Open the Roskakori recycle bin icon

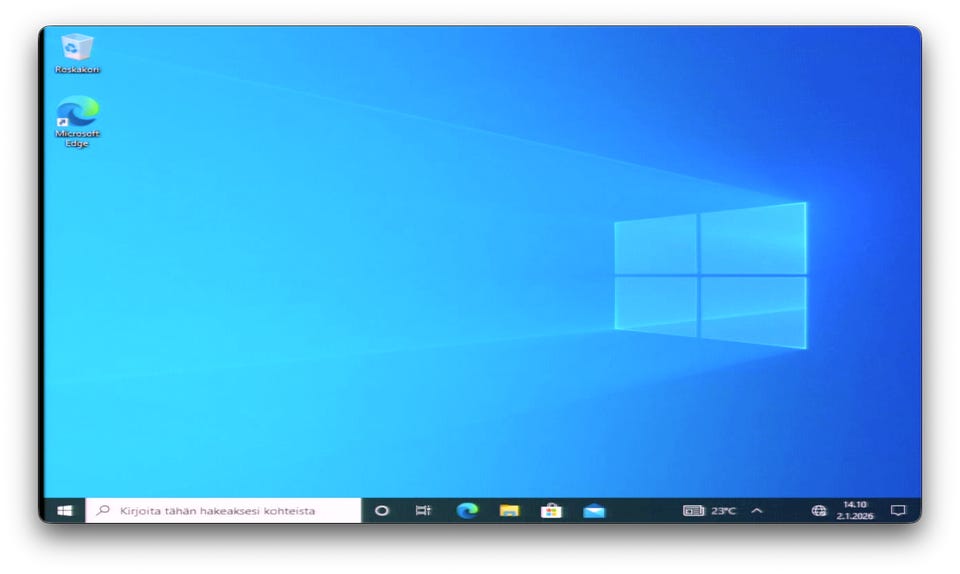pos(77,54)
